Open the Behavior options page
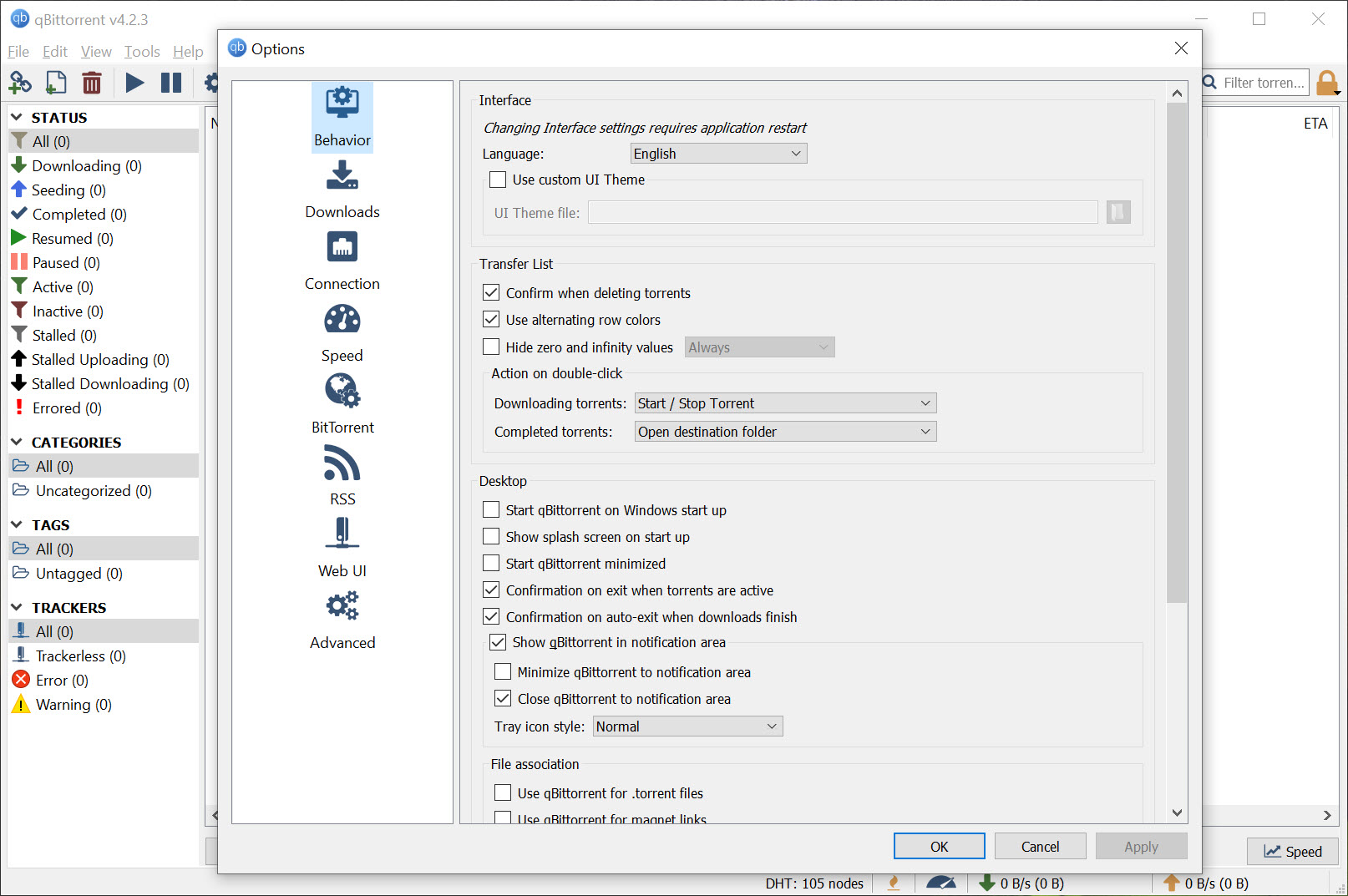1348x896 pixels. click(342, 117)
